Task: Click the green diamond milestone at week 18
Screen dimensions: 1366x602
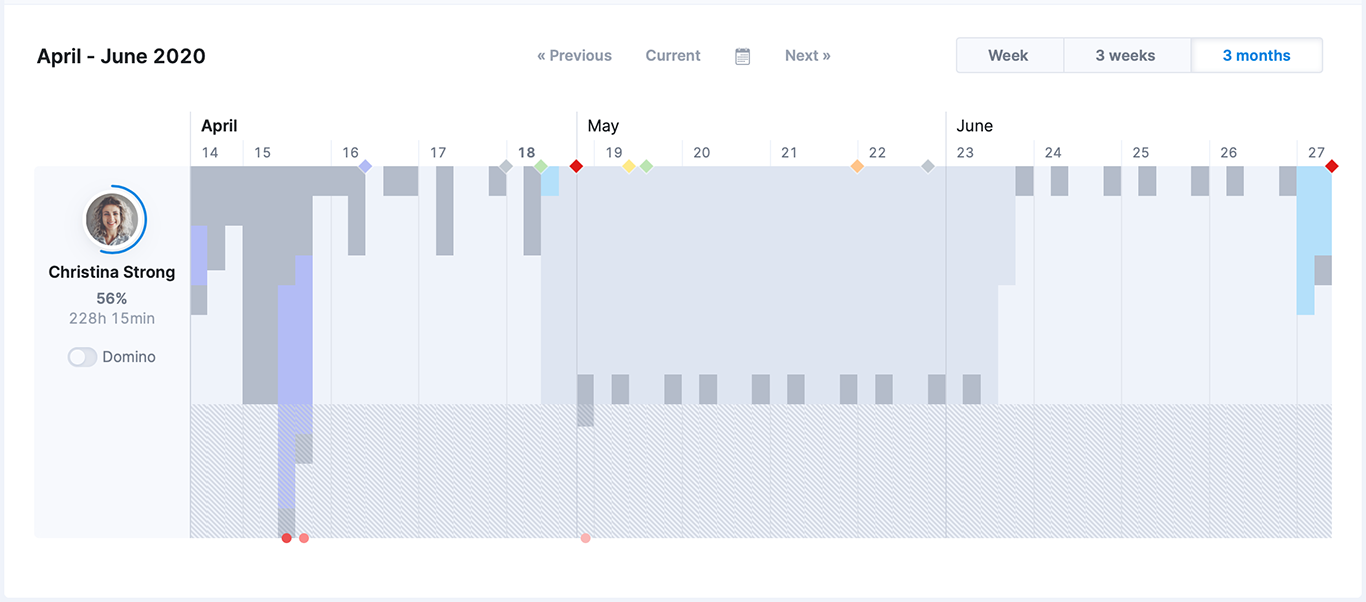Action: (x=541, y=166)
